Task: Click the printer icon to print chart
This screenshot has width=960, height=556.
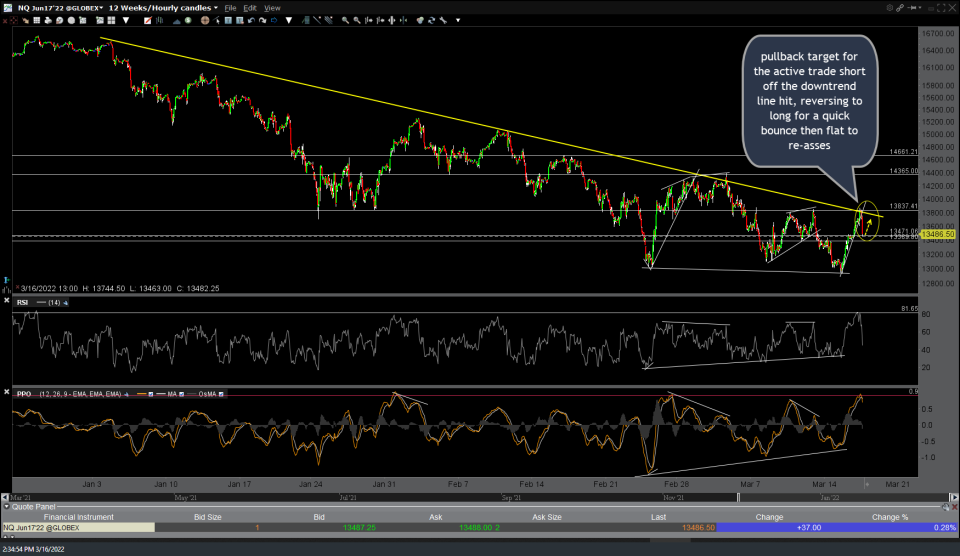Action: [48, 20]
